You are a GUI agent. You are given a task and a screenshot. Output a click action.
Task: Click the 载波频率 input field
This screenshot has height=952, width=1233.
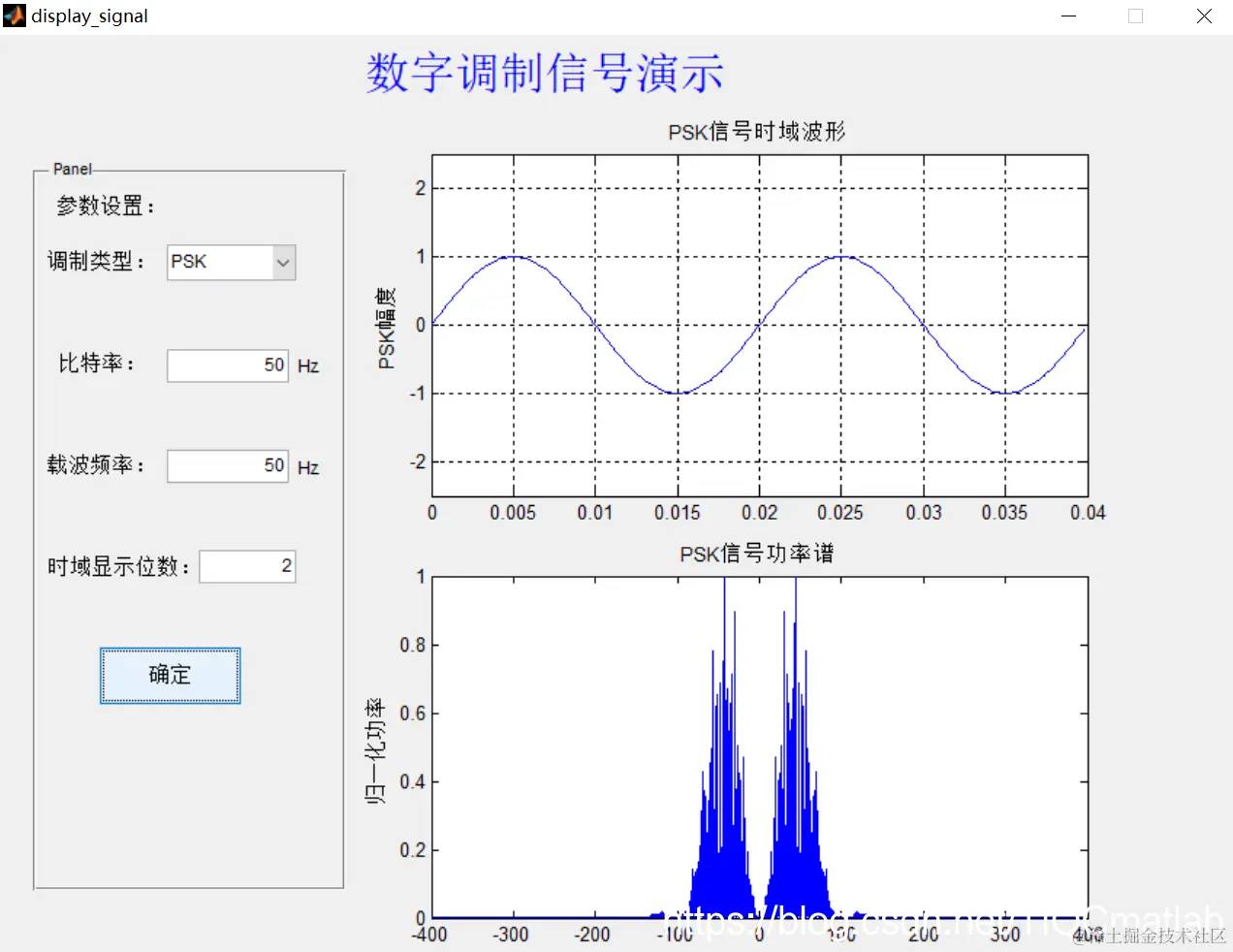click(x=228, y=466)
